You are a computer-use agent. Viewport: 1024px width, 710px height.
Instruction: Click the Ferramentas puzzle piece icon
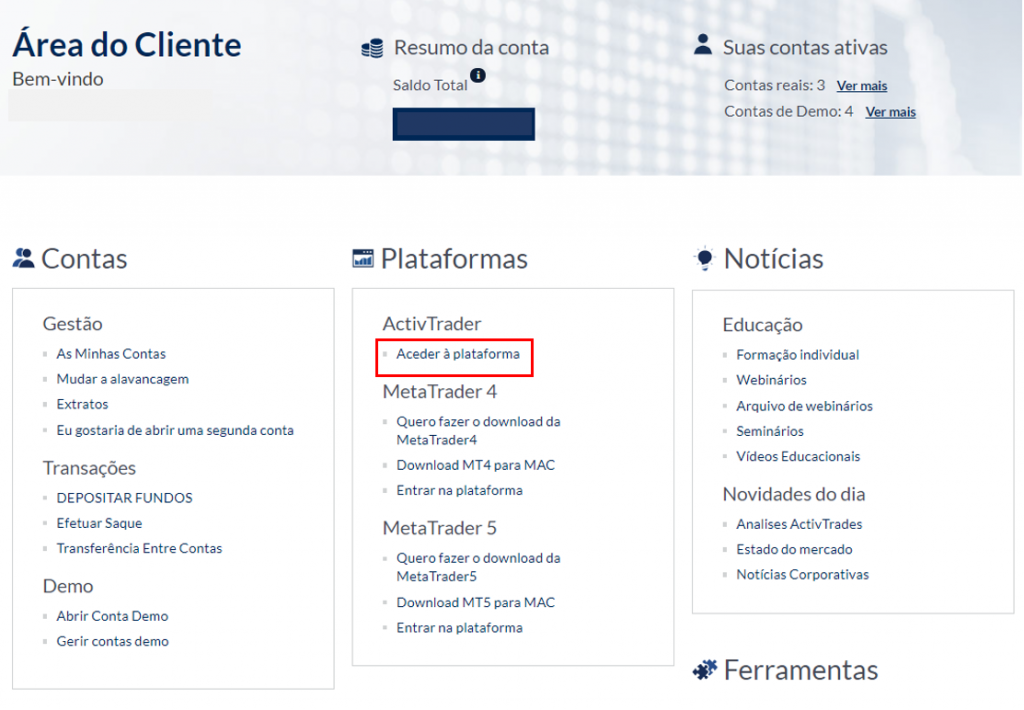pos(705,670)
